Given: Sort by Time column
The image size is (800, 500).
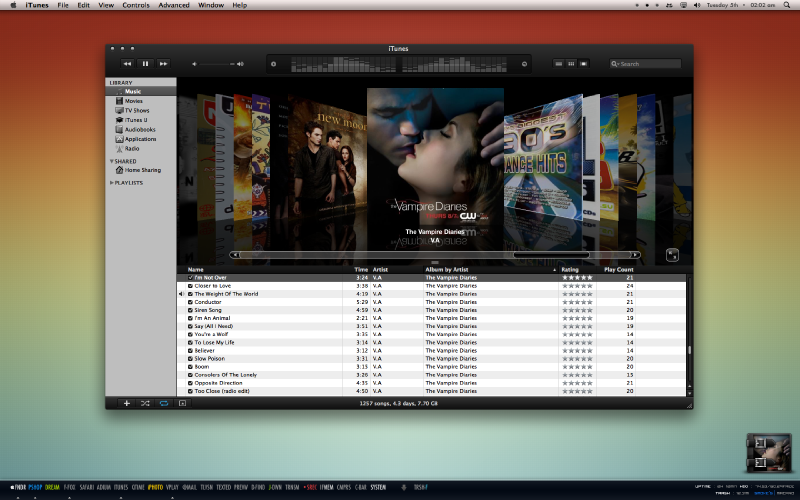Looking at the screenshot, I should point(361,269).
